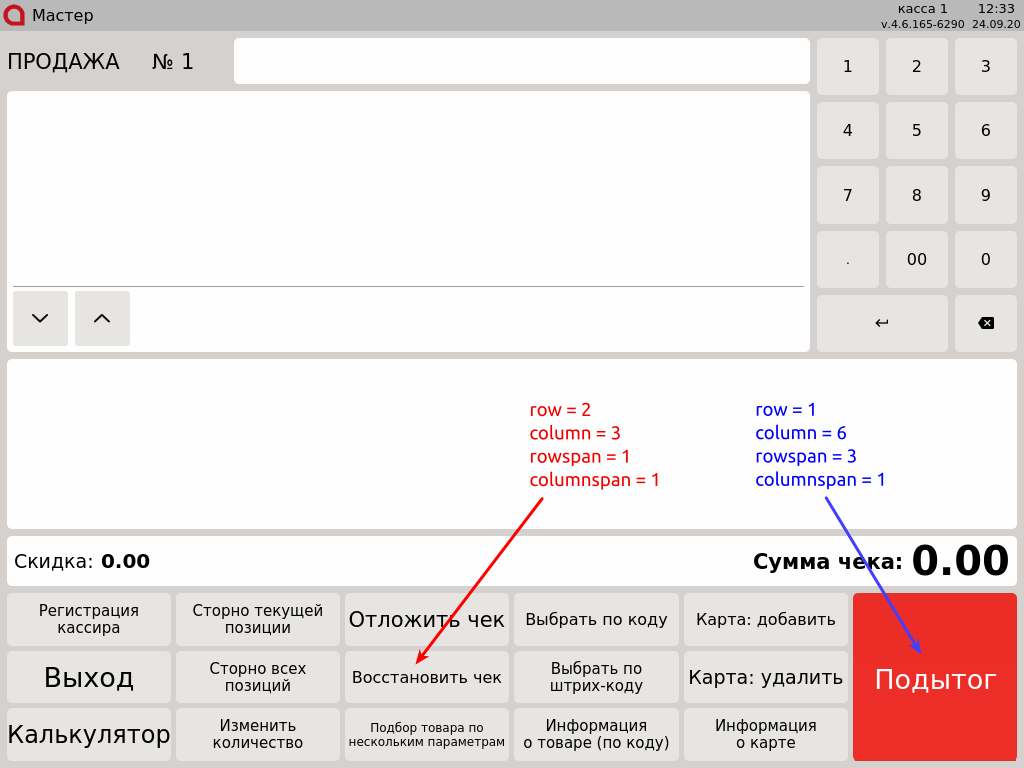This screenshot has width=1024, height=768.
Task: Click the scroll up chevron button
Action: click(102, 318)
